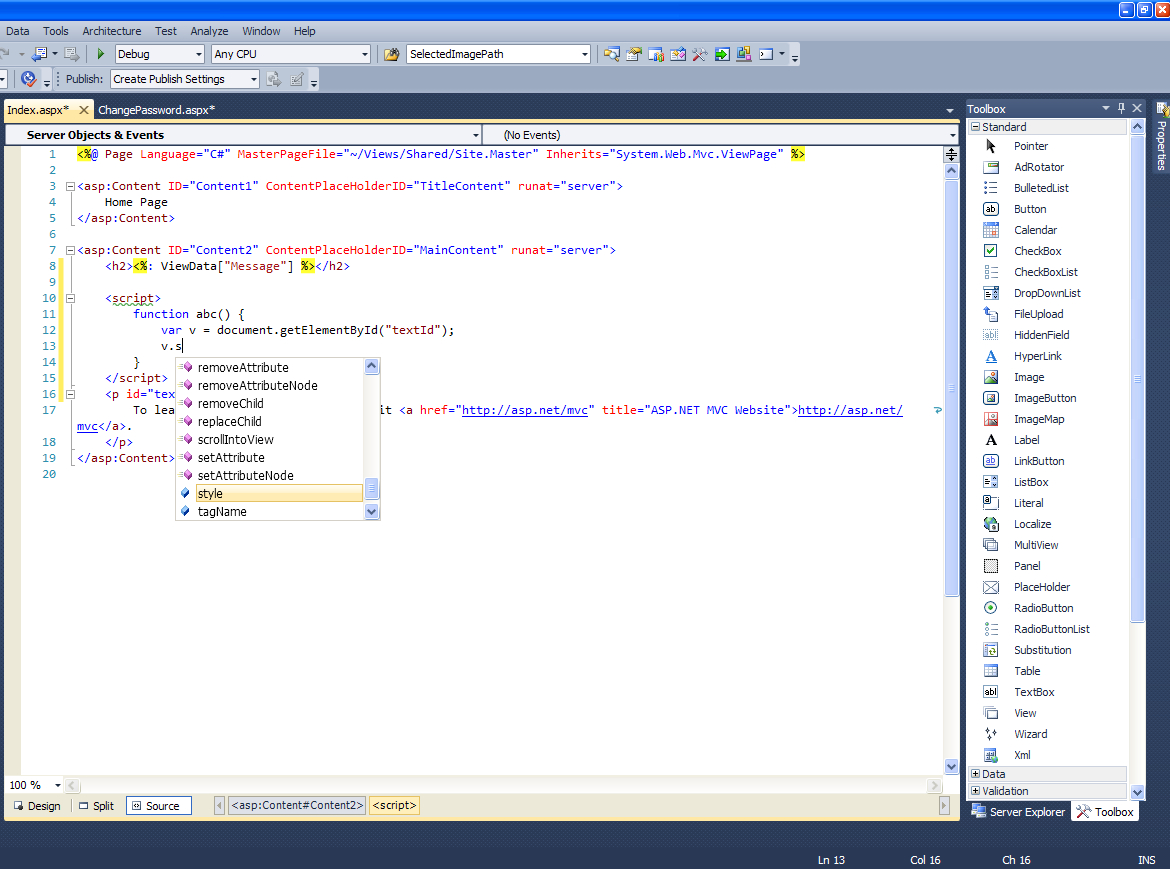Open the (No Events) dropdown
This screenshot has width=1170, height=869.
953,135
